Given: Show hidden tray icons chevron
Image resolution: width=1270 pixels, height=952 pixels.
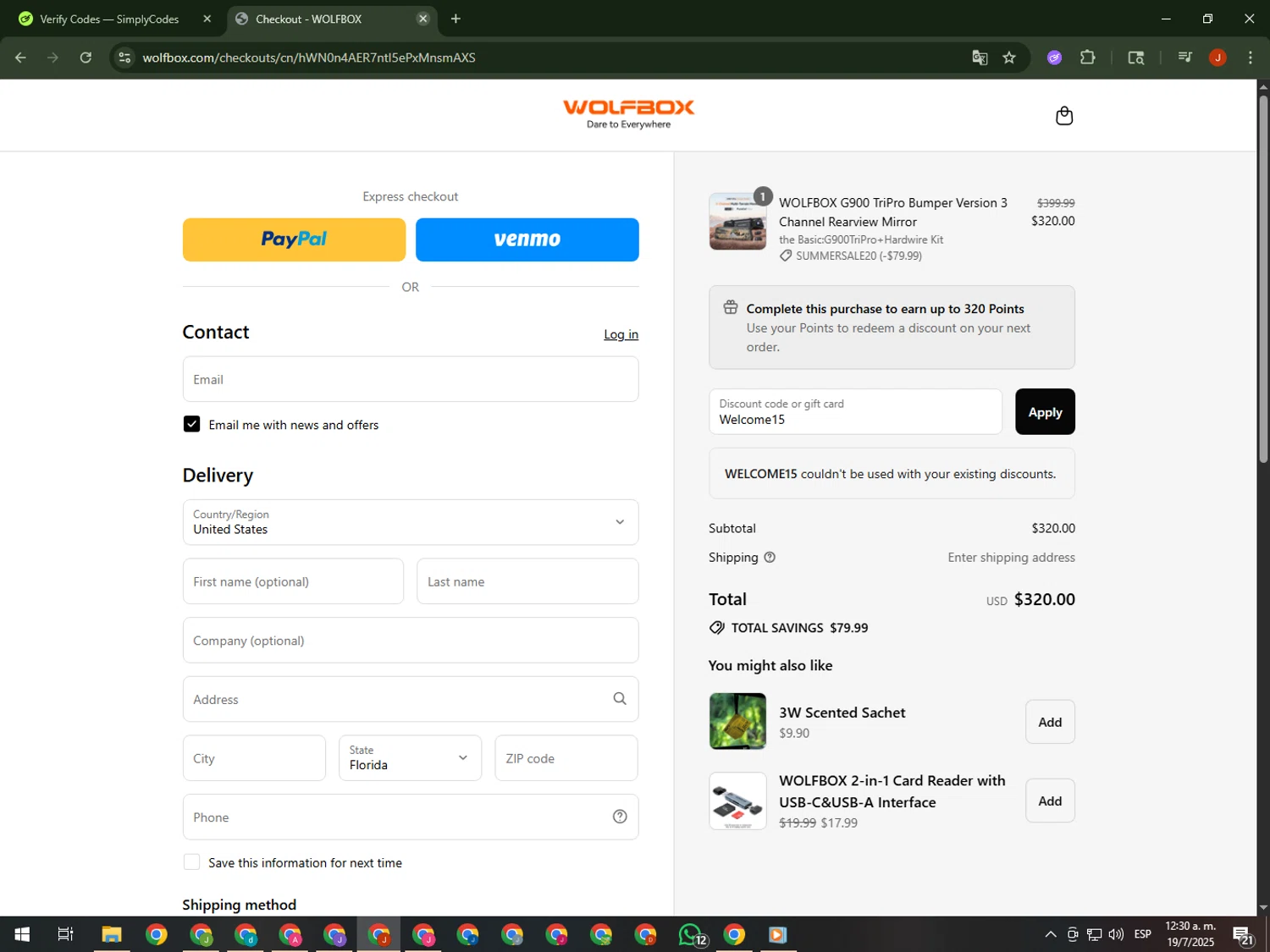Looking at the screenshot, I should pyautogui.click(x=1051, y=934).
